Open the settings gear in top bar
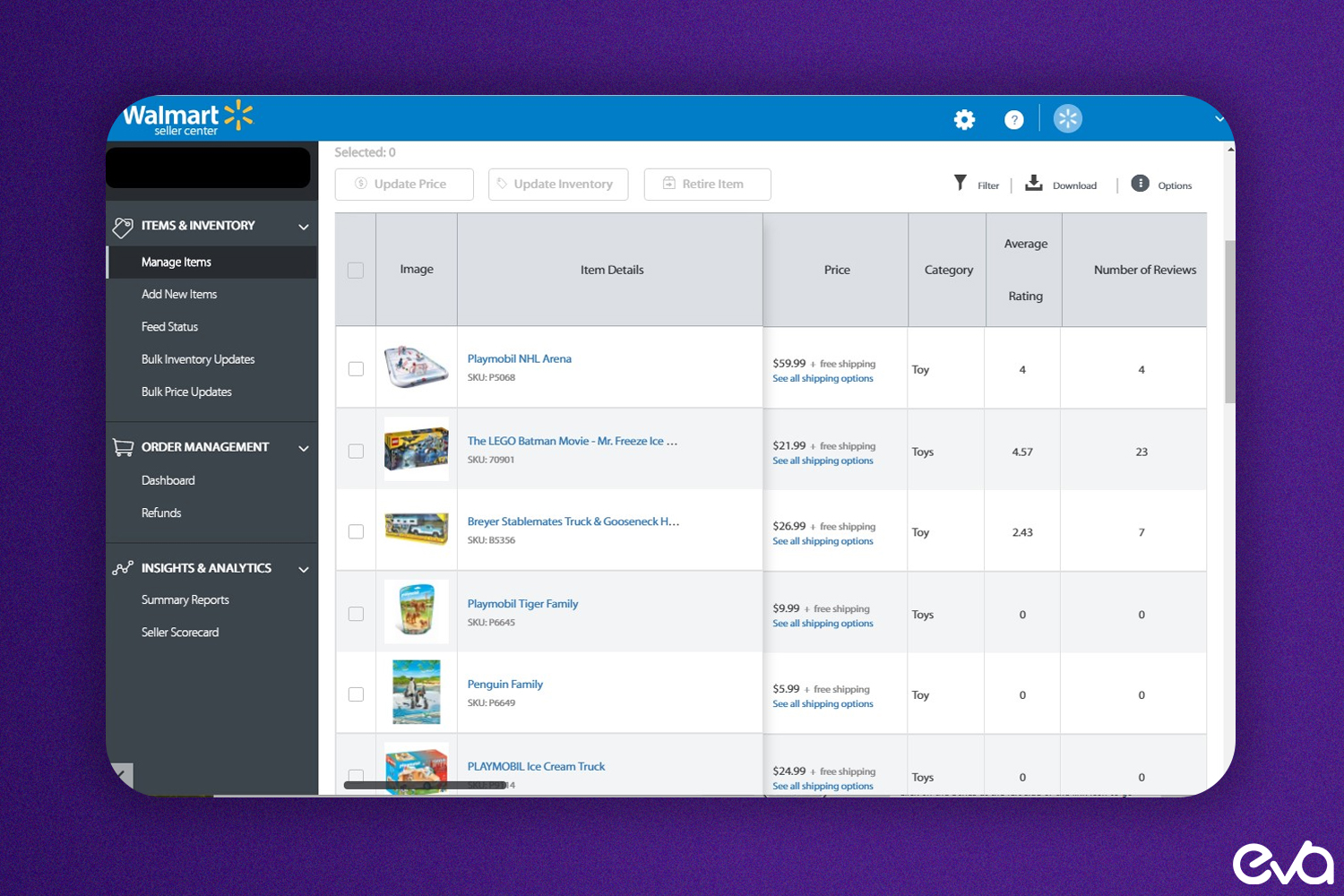Viewport: 1344px width, 896px height. click(964, 119)
